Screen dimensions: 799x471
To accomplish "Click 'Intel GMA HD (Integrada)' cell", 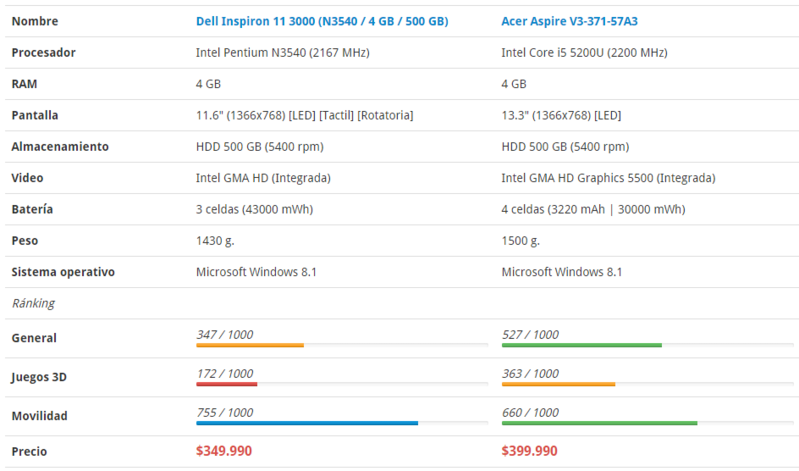I will point(263,178).
